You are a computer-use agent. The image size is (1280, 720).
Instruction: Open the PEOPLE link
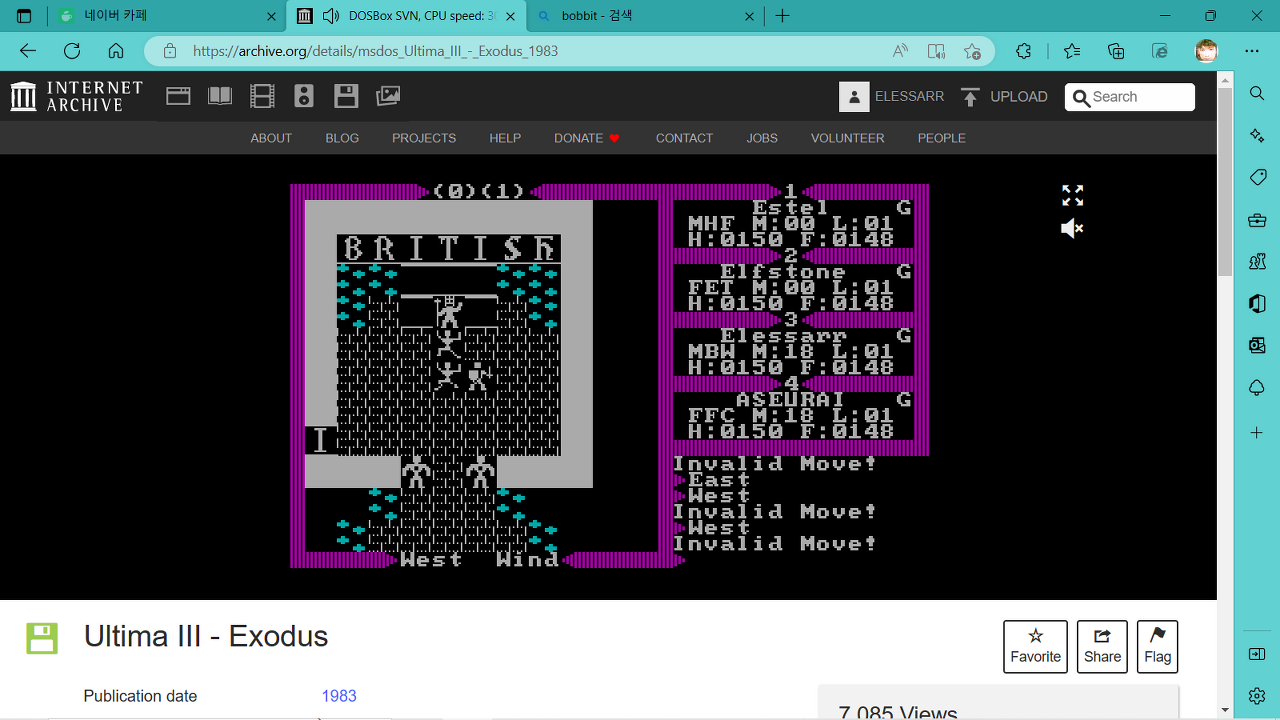click(x=942, y=138)
